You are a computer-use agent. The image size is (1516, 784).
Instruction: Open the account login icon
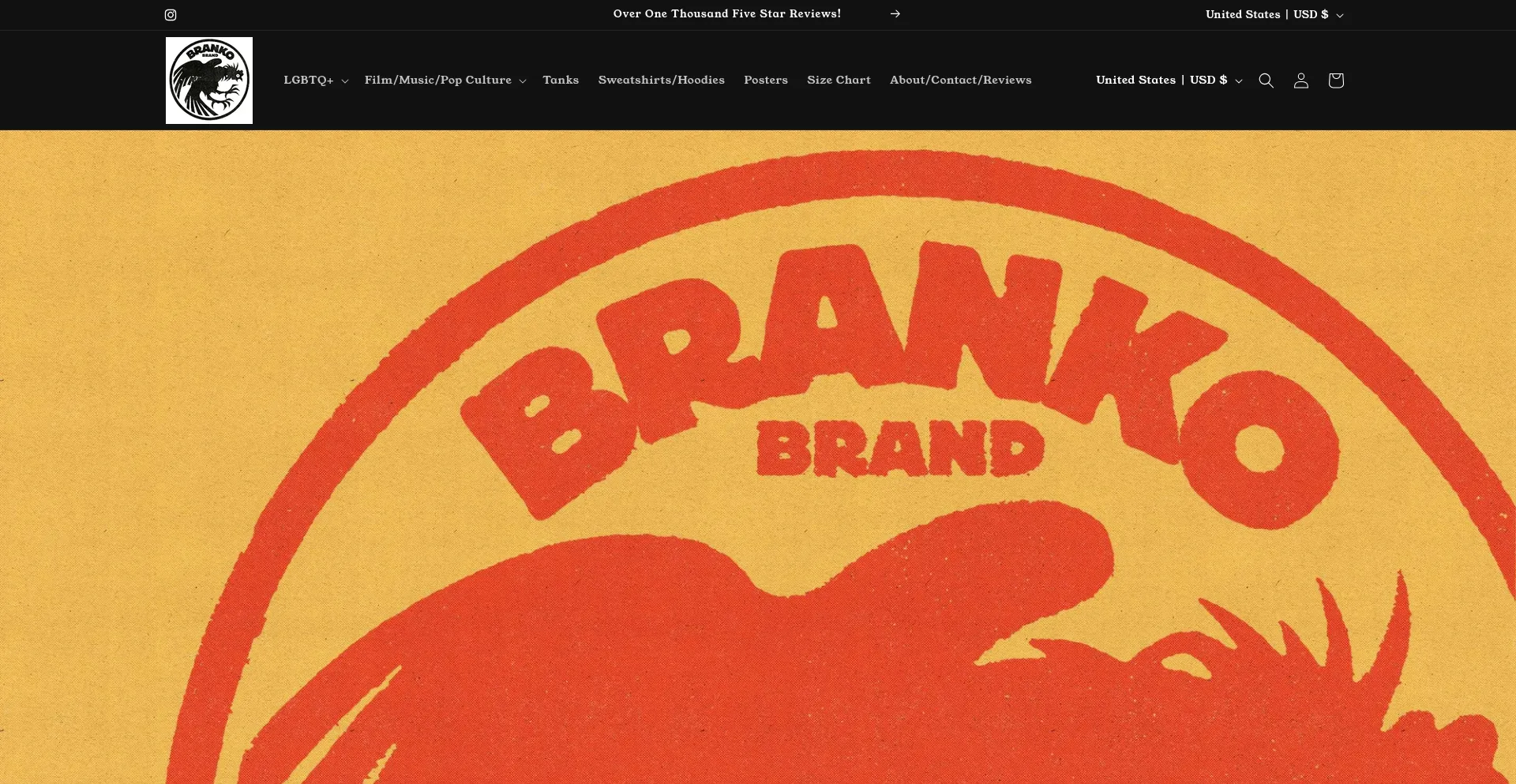pyautogui.click(x=1301, y=81)
